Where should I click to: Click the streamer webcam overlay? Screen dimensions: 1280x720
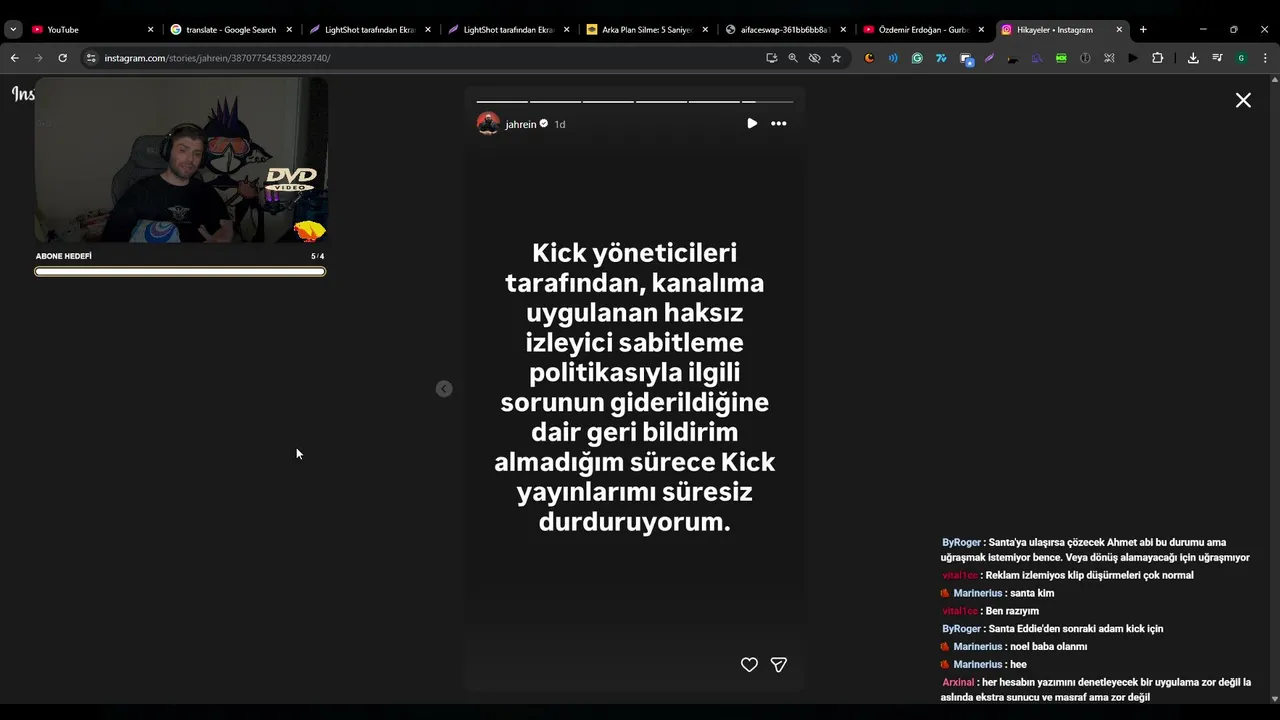coord(181,160)
